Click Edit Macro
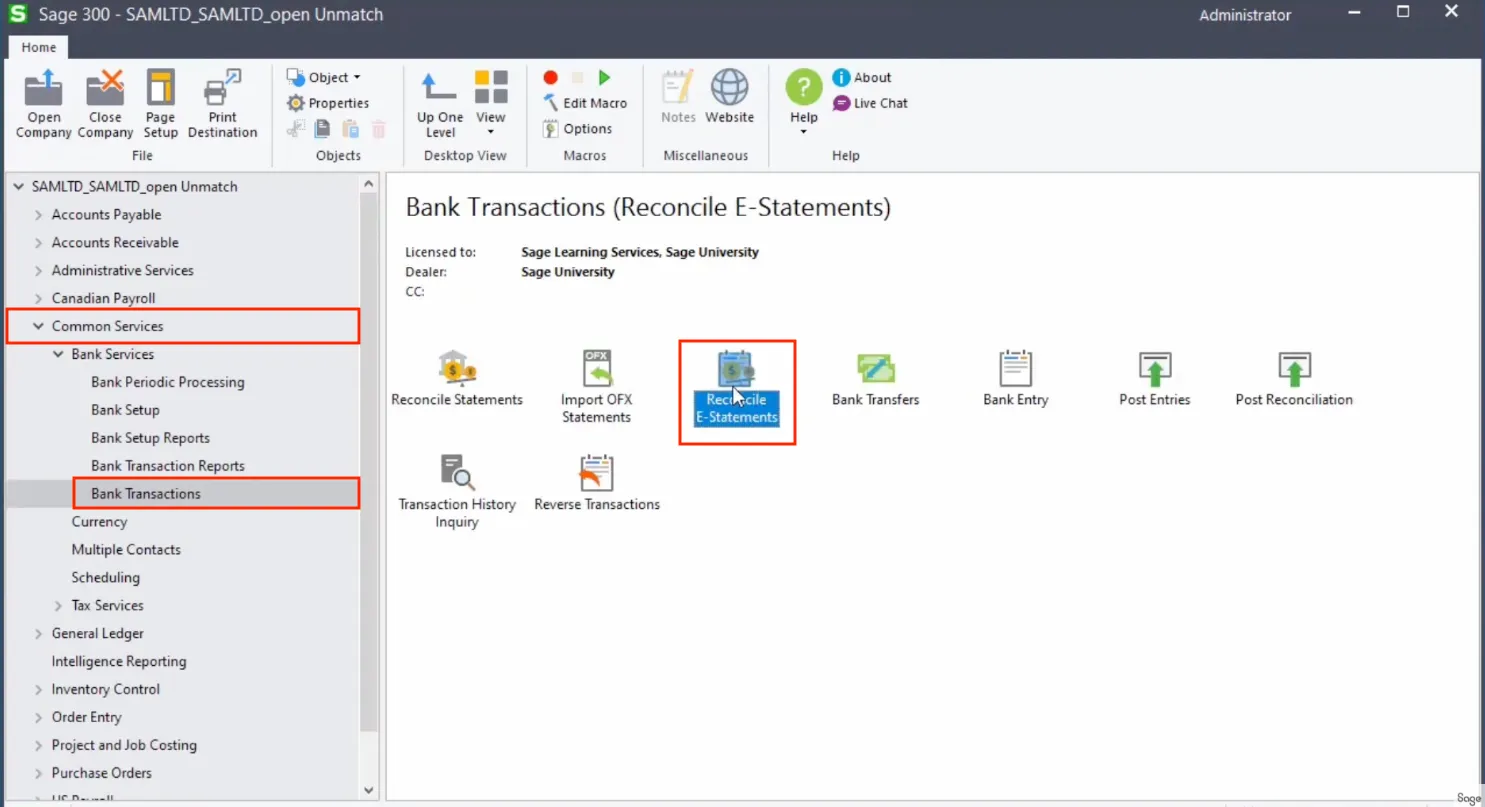This screenshot has height=807, width=1485. (585, 103)
